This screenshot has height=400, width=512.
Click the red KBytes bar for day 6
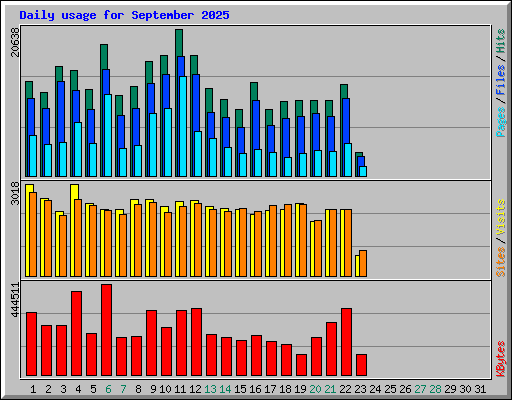[x=106, y=330]
